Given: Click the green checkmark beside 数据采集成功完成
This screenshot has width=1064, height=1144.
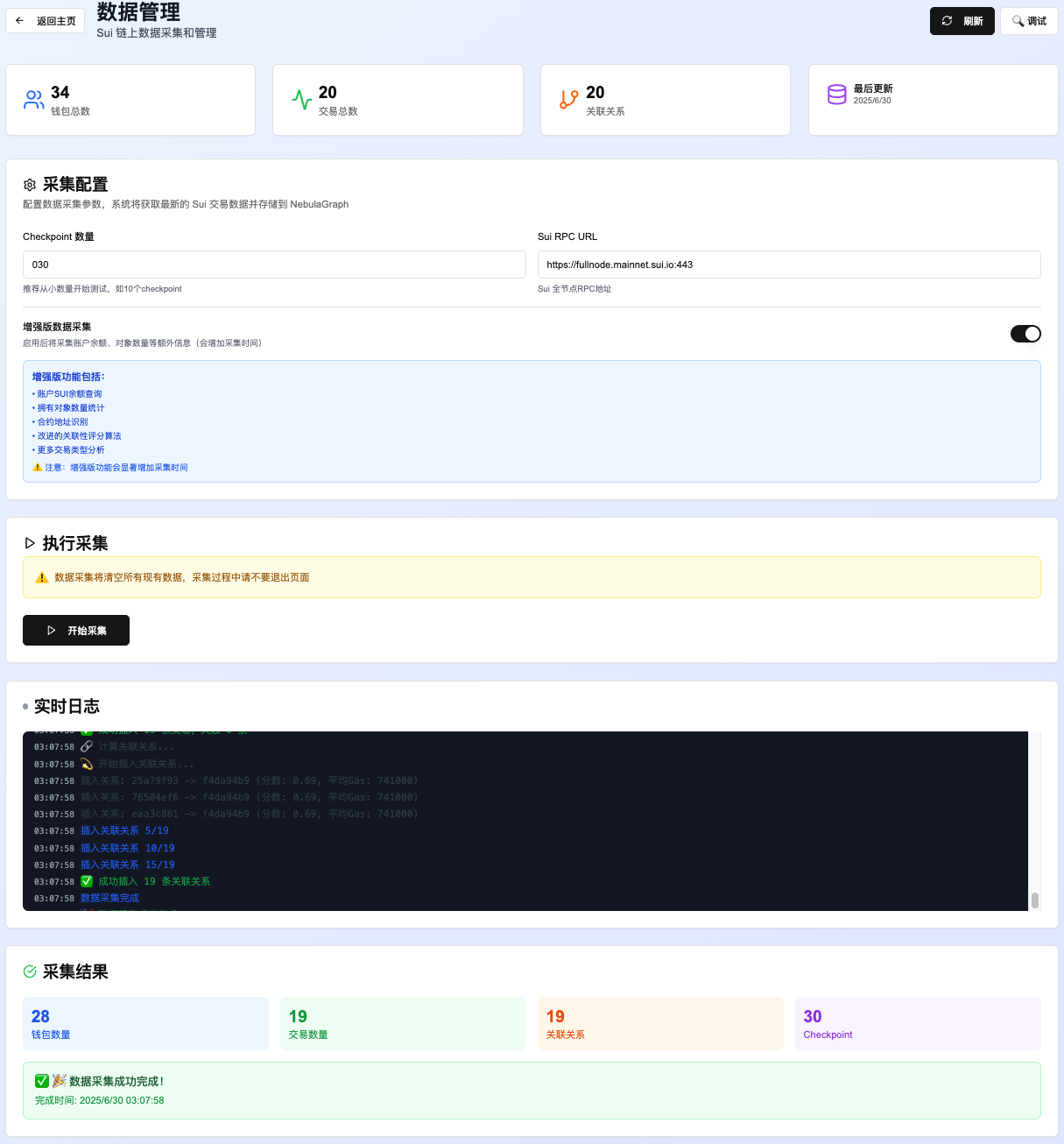Looking at the screenshot, I should (x=42, y=1081).
